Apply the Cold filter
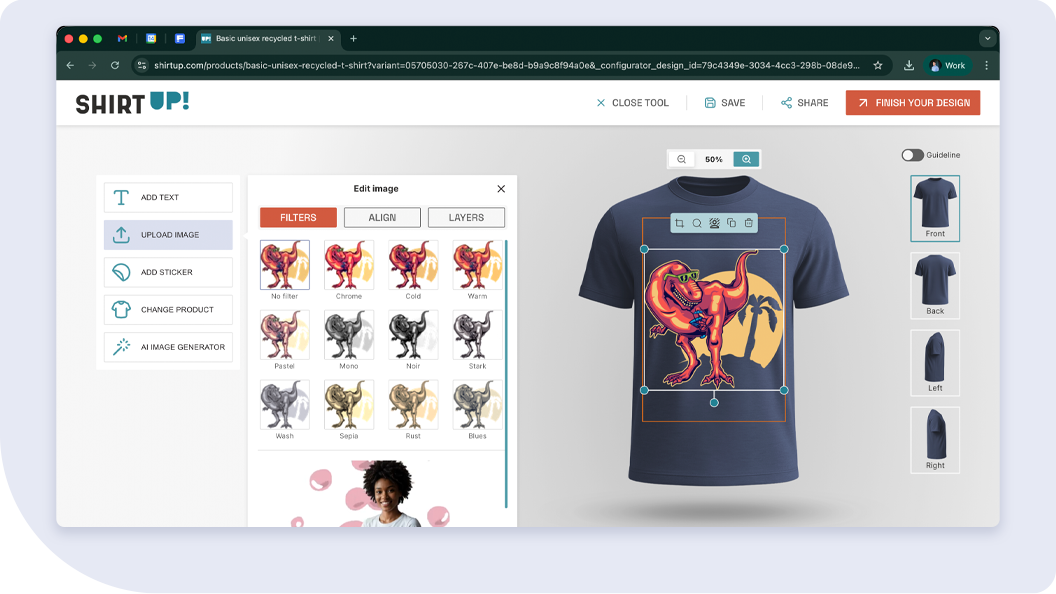The image size is (1056, 594). (x=413, y=265)
